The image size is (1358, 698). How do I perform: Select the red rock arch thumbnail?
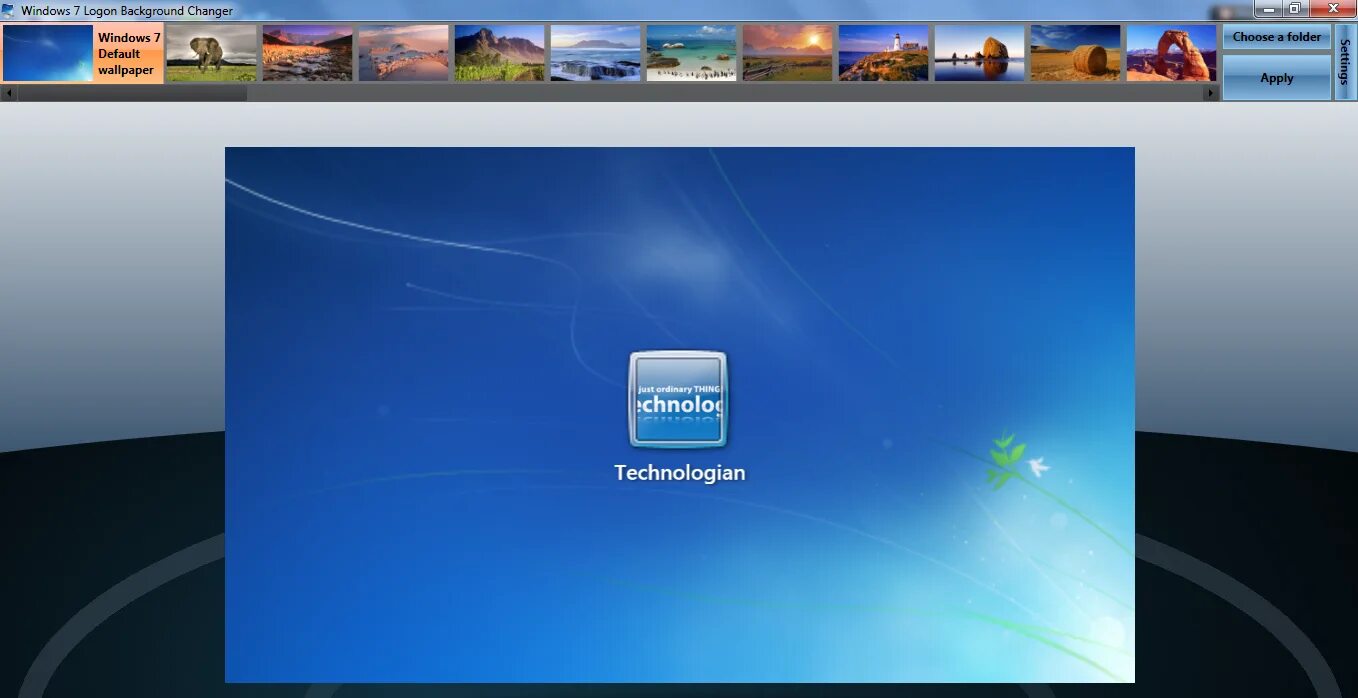pyautogui.click(x=1172, y=54)
